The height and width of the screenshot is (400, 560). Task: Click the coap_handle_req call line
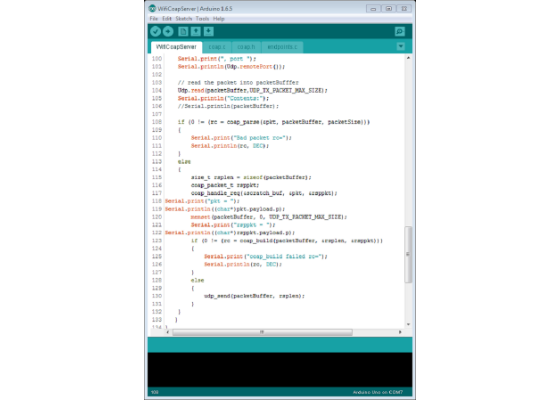click(x=264, y=193)
